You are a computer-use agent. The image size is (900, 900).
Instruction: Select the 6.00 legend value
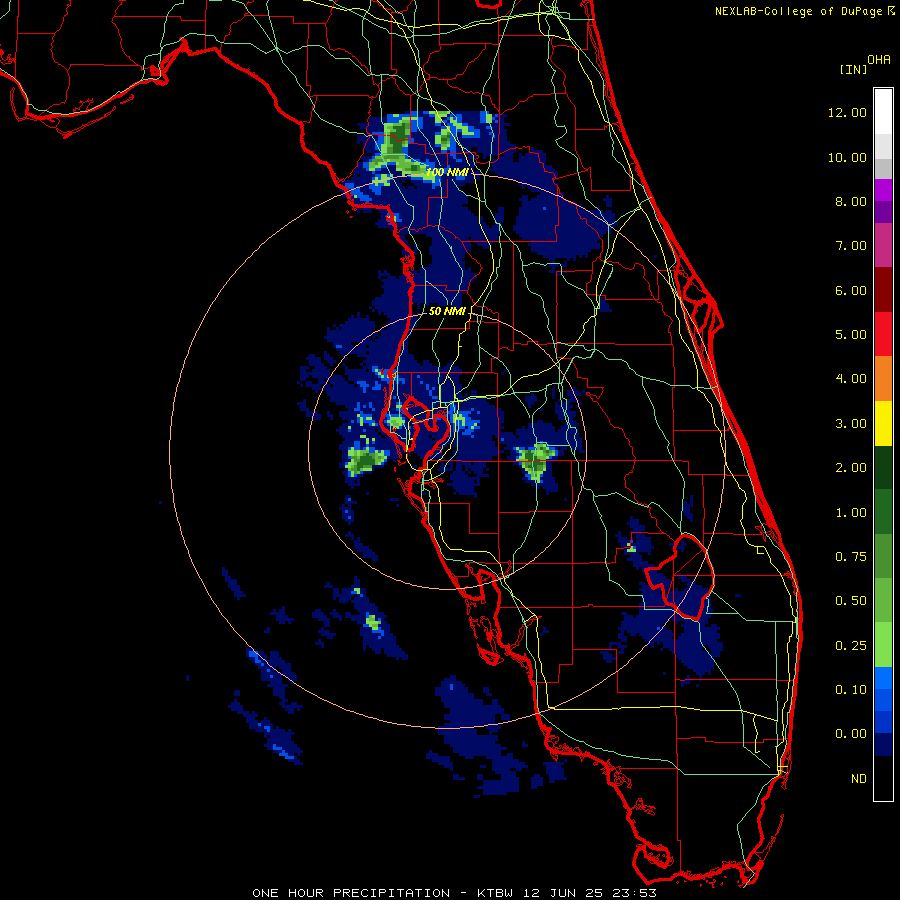[851, 290]
